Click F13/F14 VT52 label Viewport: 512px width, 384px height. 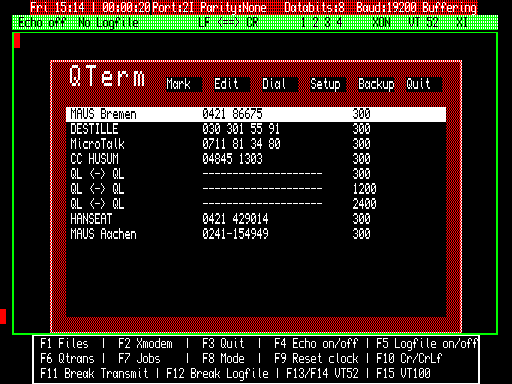pos(322,374)
